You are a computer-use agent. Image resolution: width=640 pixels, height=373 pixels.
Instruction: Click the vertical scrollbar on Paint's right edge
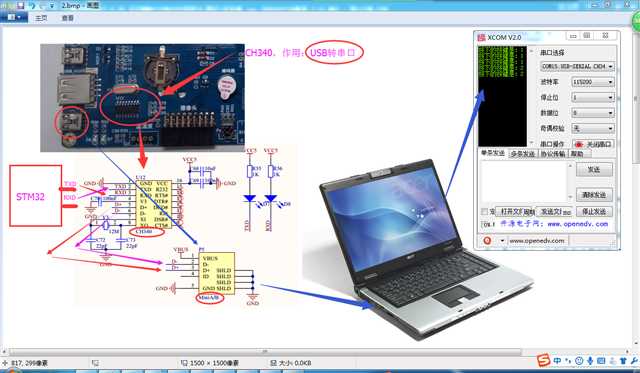(636, 98)
